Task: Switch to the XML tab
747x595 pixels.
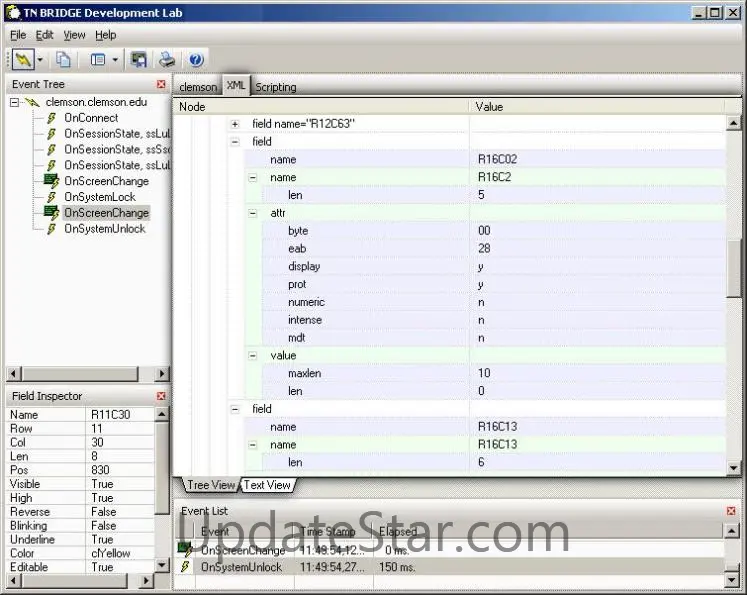Action: pos(236,85)
